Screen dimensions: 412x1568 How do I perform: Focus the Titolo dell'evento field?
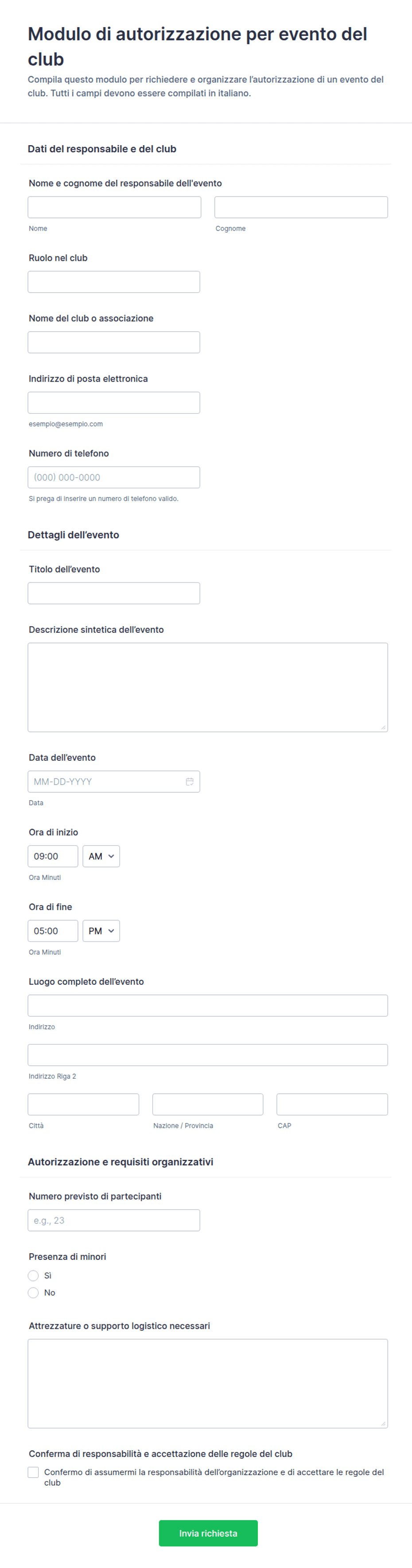(114, 593)
